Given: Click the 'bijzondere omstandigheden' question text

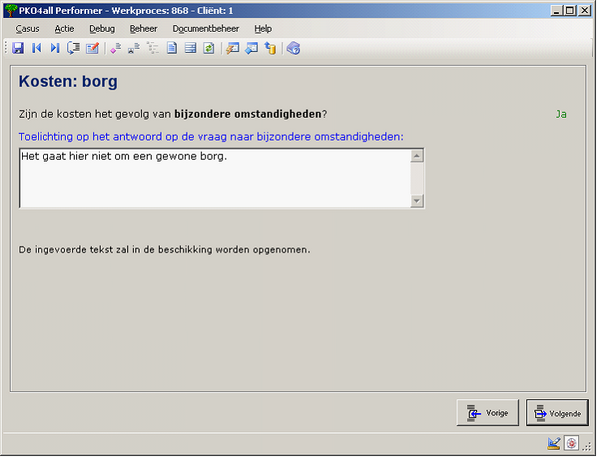Looking at the screenshot, I should [x=248, y=114].
